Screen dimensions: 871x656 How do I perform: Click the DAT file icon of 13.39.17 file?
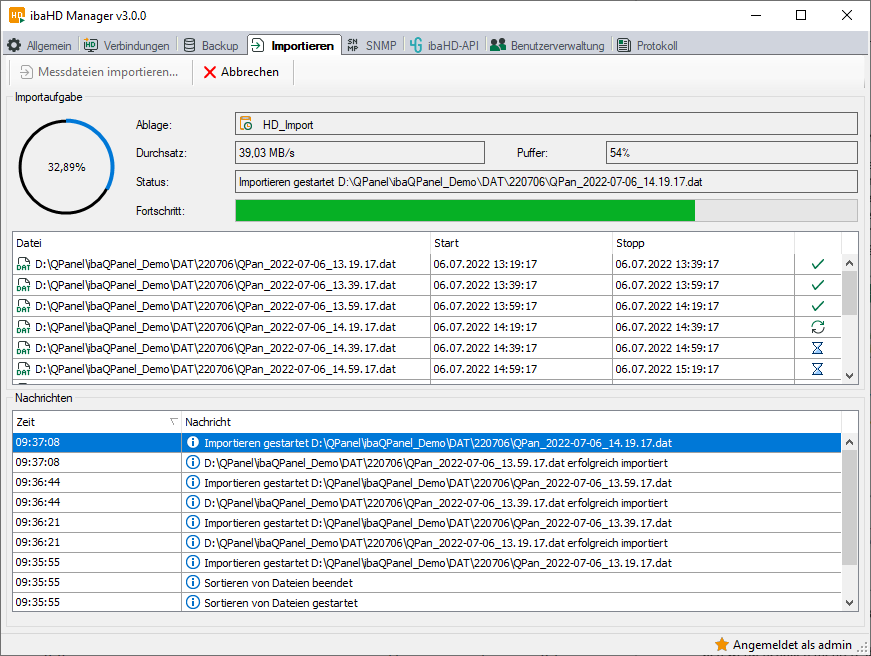coord(24,285)
